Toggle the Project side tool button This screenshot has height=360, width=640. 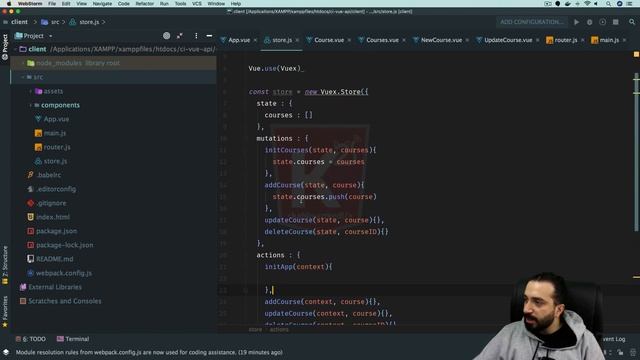point(5,47)
